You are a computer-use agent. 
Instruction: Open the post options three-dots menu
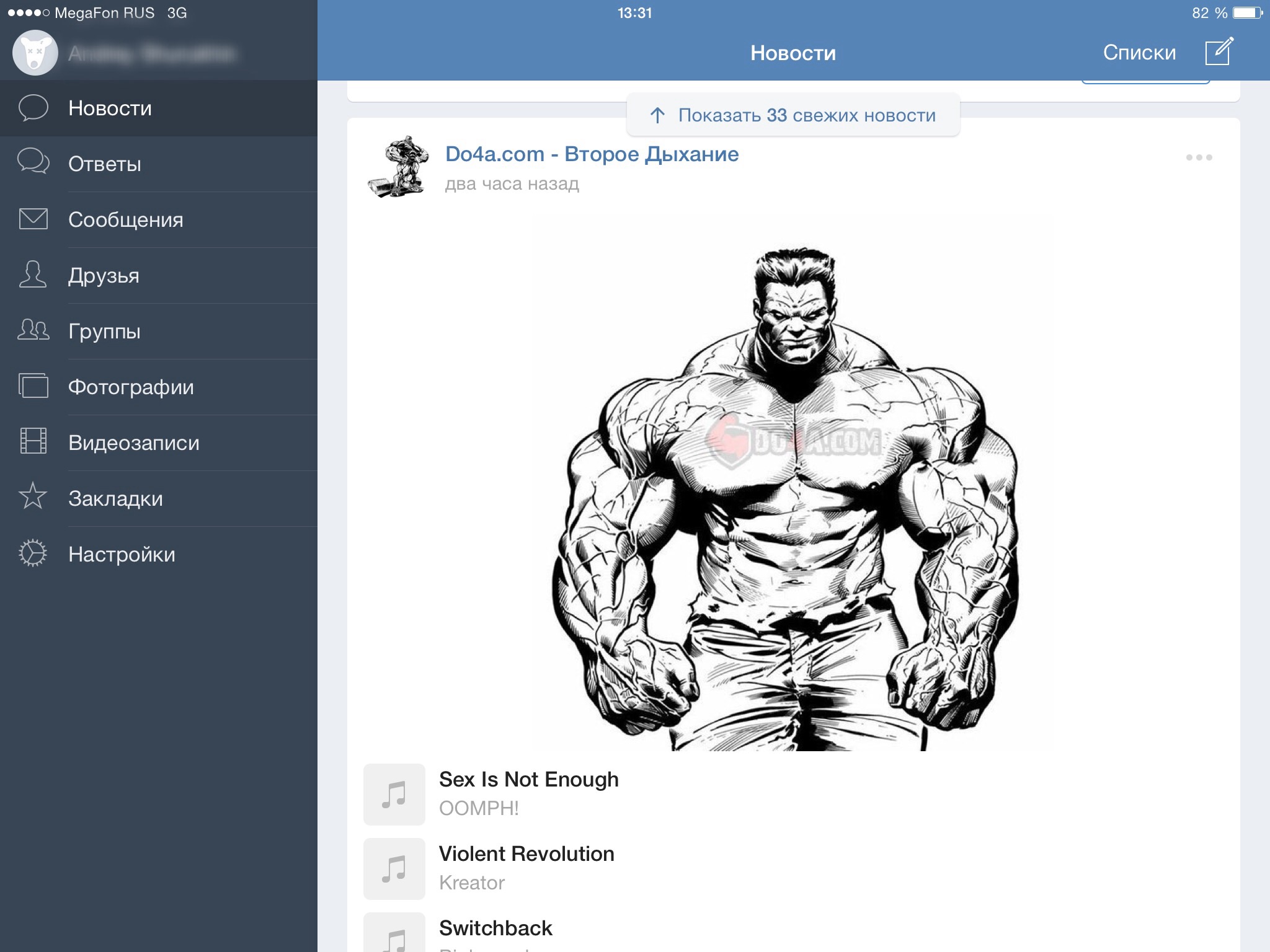click(1198, 157)
